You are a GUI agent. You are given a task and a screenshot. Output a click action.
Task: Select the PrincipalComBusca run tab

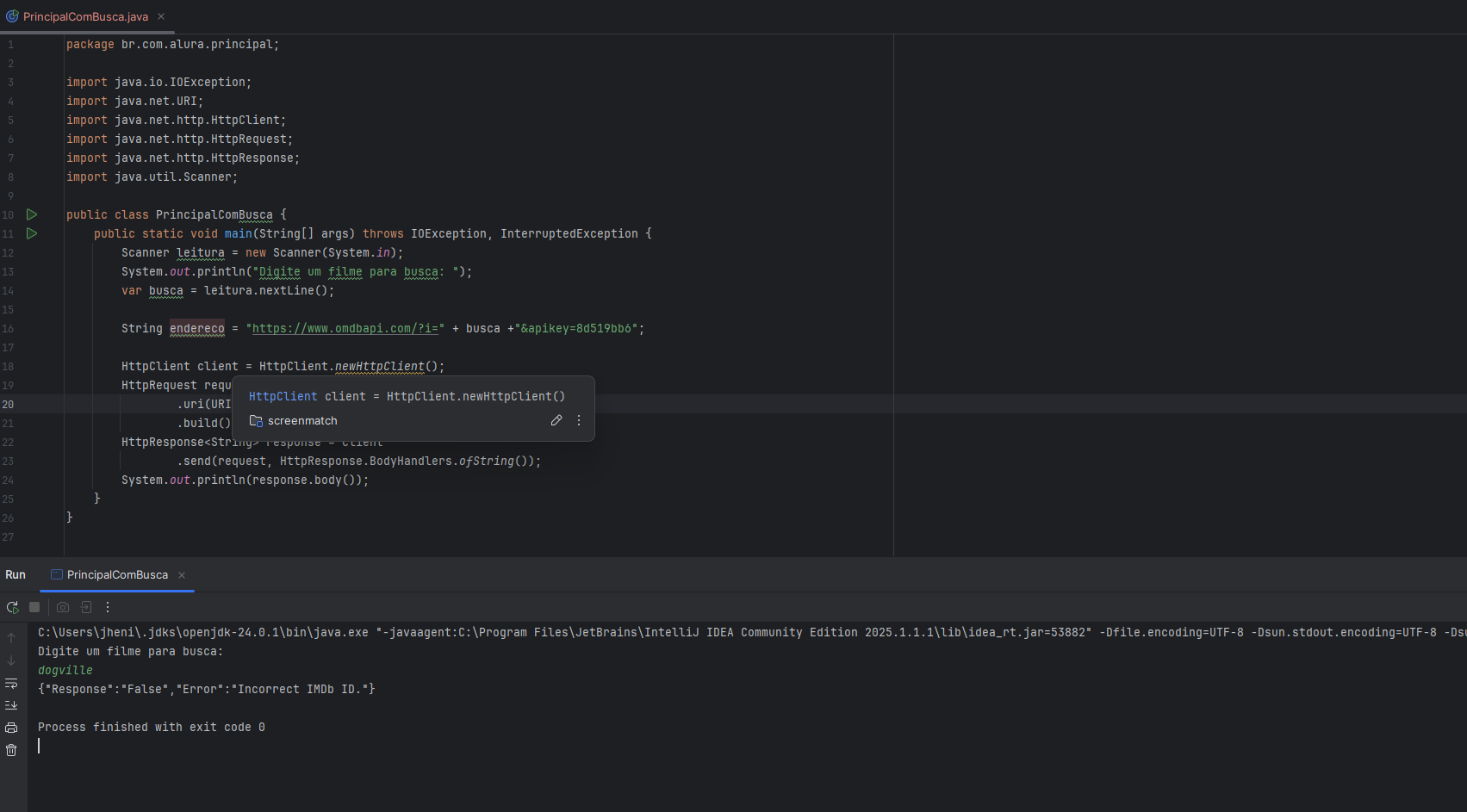(x=117, y=574)
